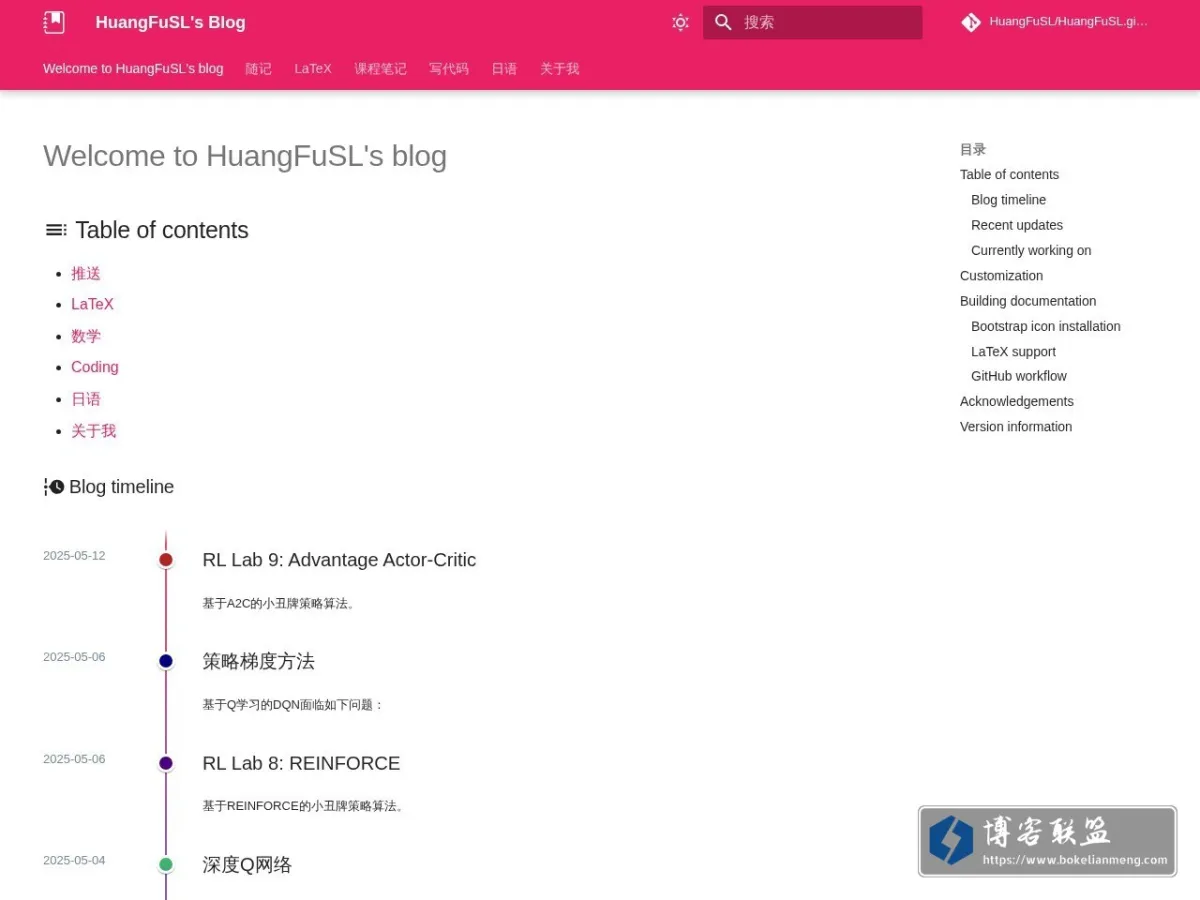
Task: Click the green 2025-05-04 timeline marker
Action: coord(166,865)
